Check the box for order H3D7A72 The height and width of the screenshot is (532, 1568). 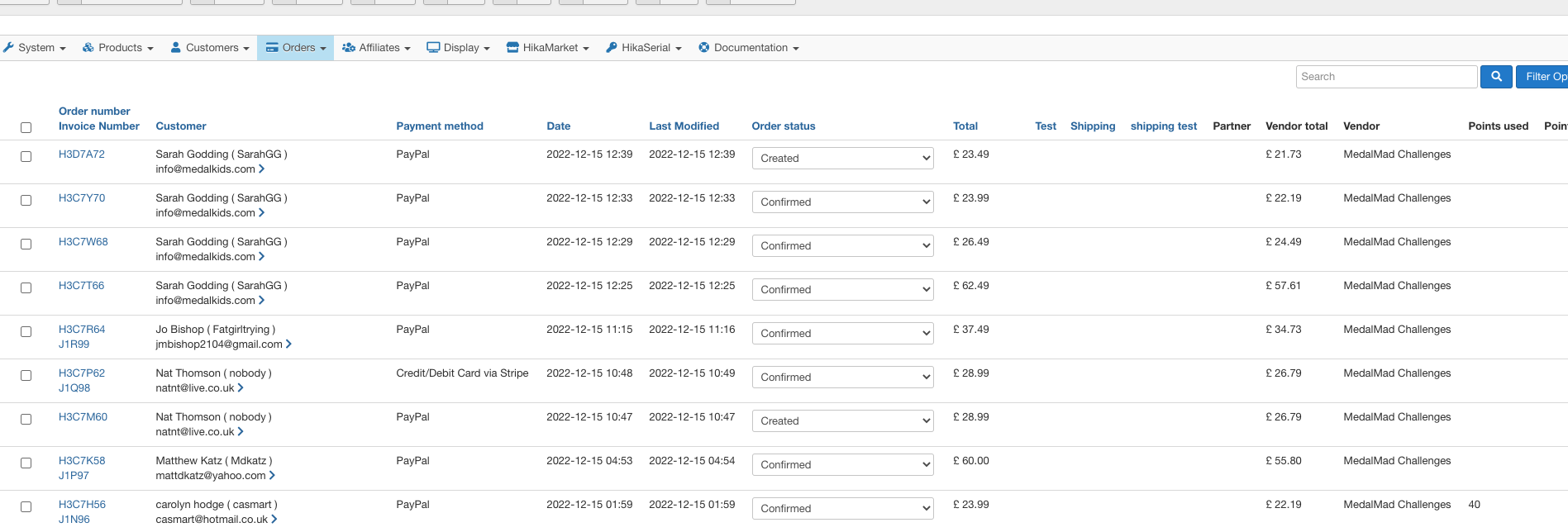pyautogui.click(x=26, y=157)
